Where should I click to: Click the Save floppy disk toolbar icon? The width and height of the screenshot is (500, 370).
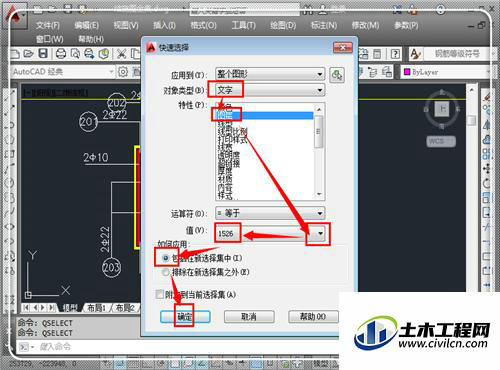43,54
